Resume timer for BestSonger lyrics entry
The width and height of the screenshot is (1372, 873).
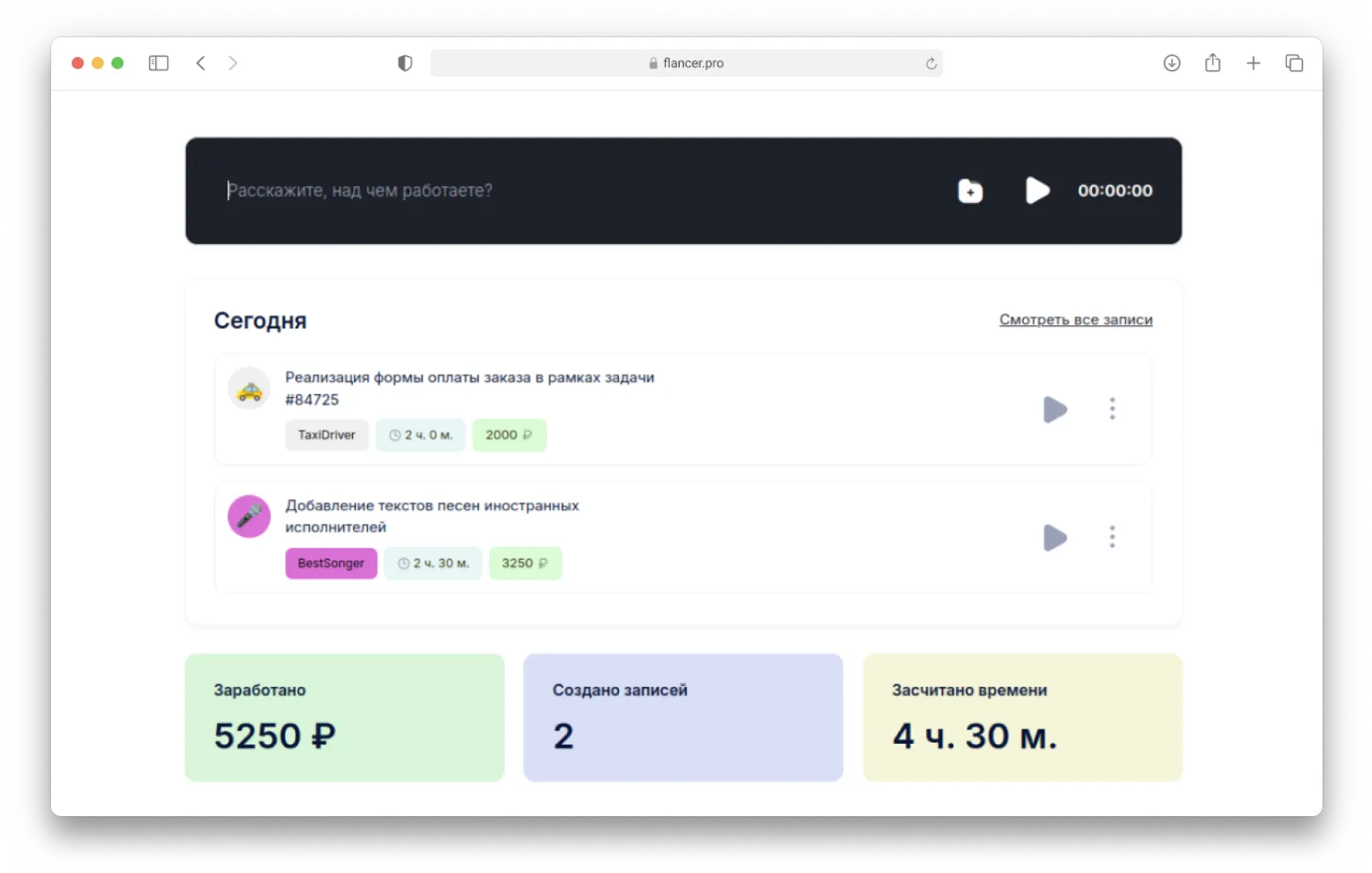(1054, 538)
